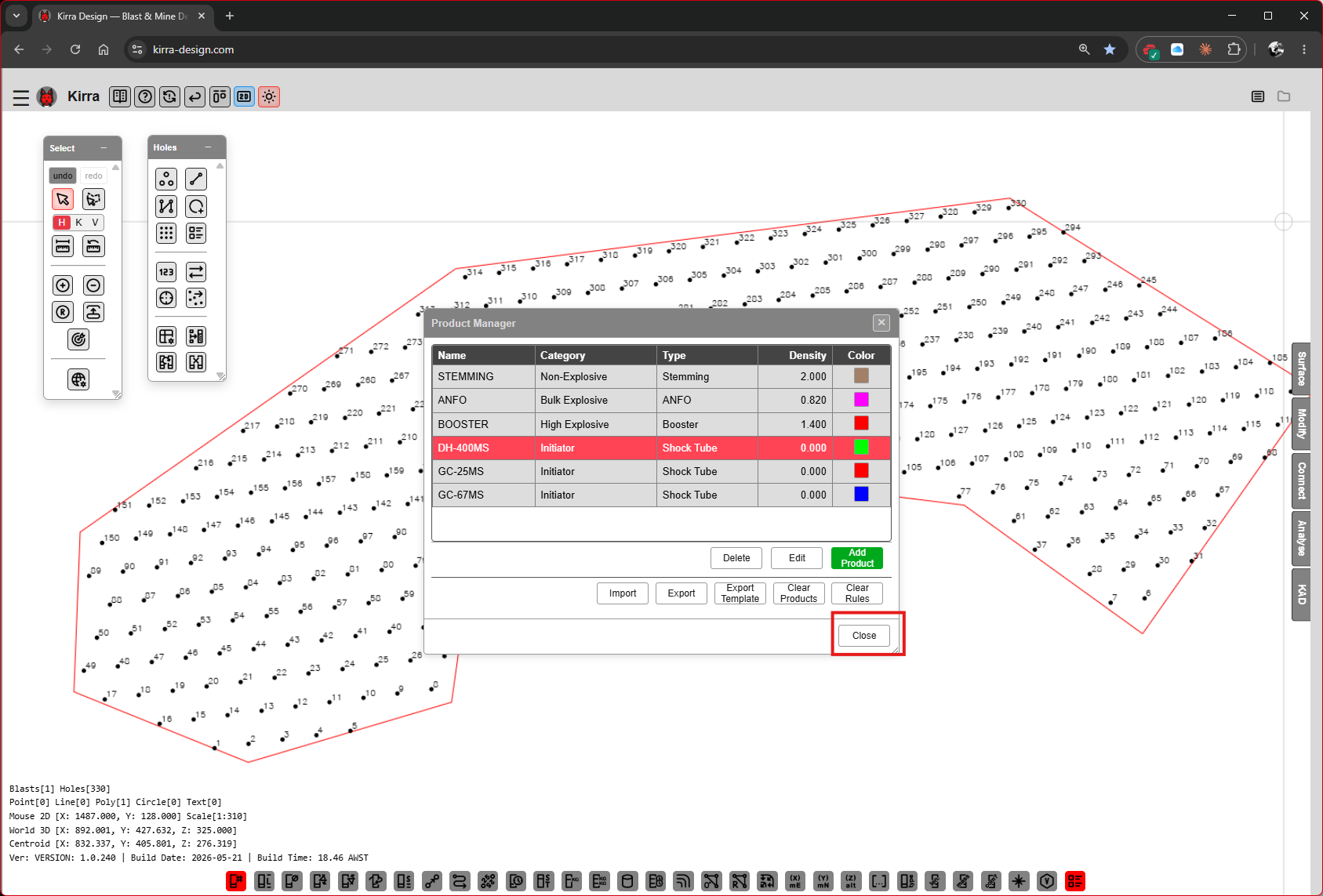Click the ANFO magenta color swatch

point(861,400)
